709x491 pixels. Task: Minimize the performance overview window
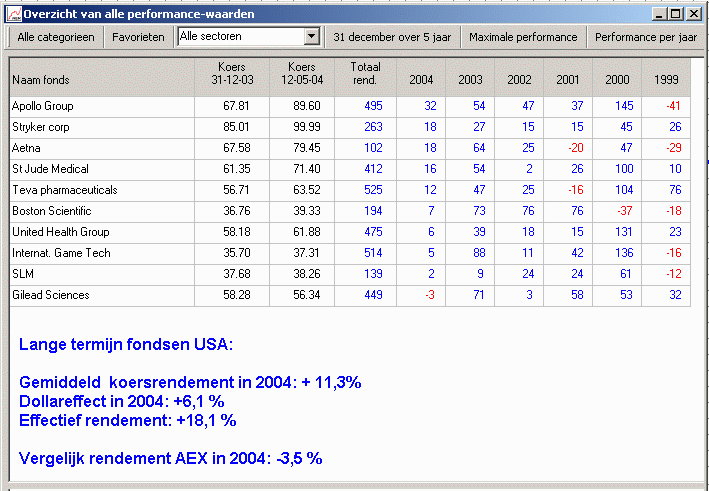point(661,14)
